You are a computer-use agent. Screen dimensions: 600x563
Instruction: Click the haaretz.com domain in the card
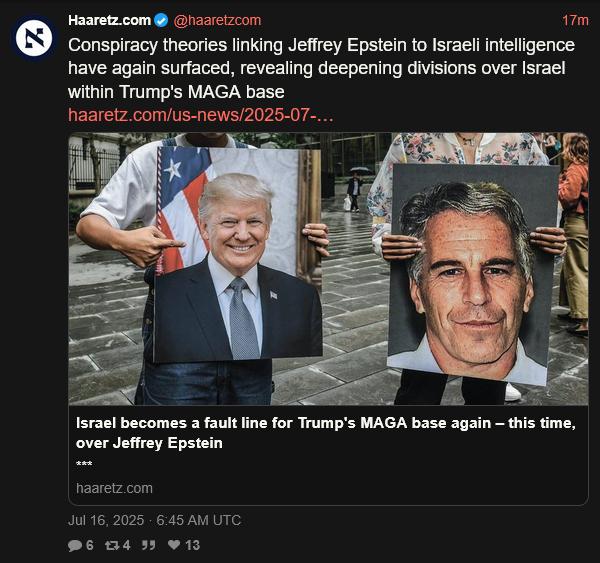click(x=114, y=488)
